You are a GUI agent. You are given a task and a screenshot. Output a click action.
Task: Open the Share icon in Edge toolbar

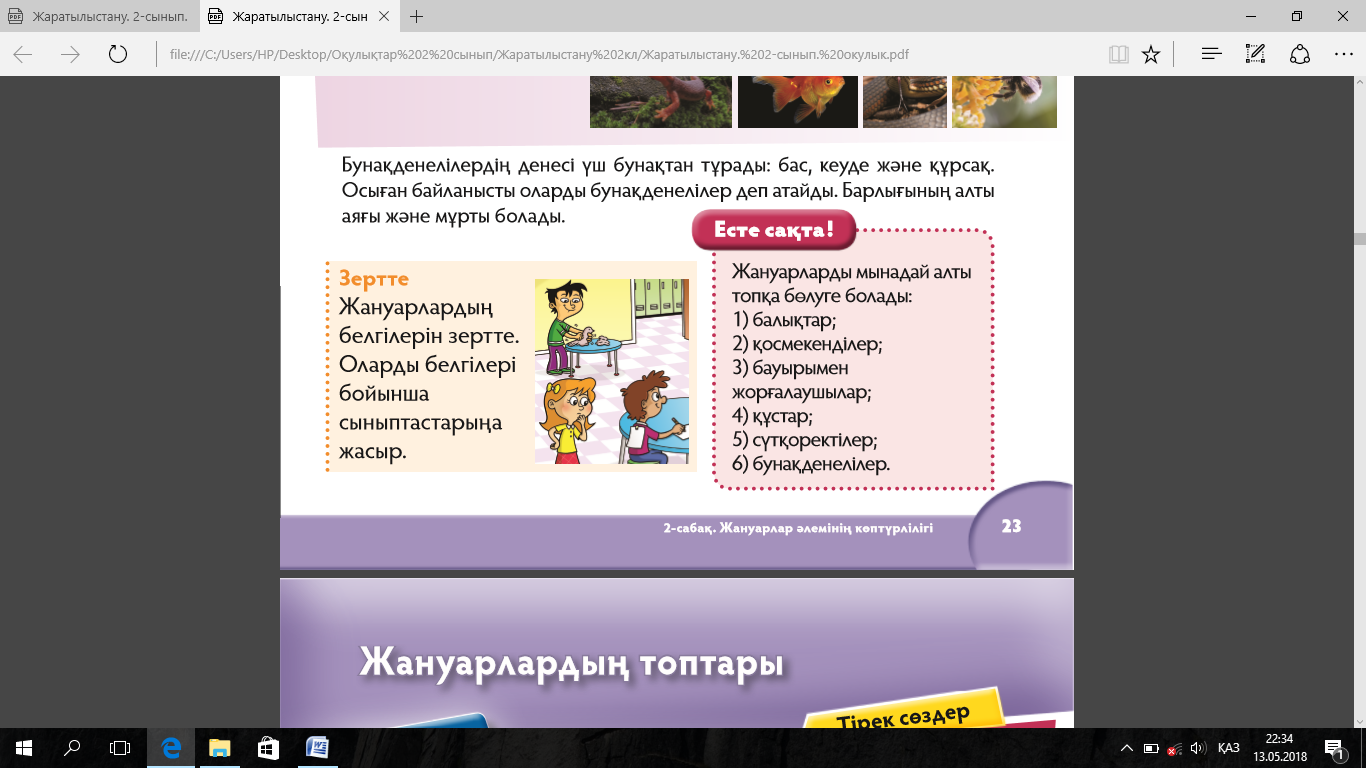(x=1300, y=54)
